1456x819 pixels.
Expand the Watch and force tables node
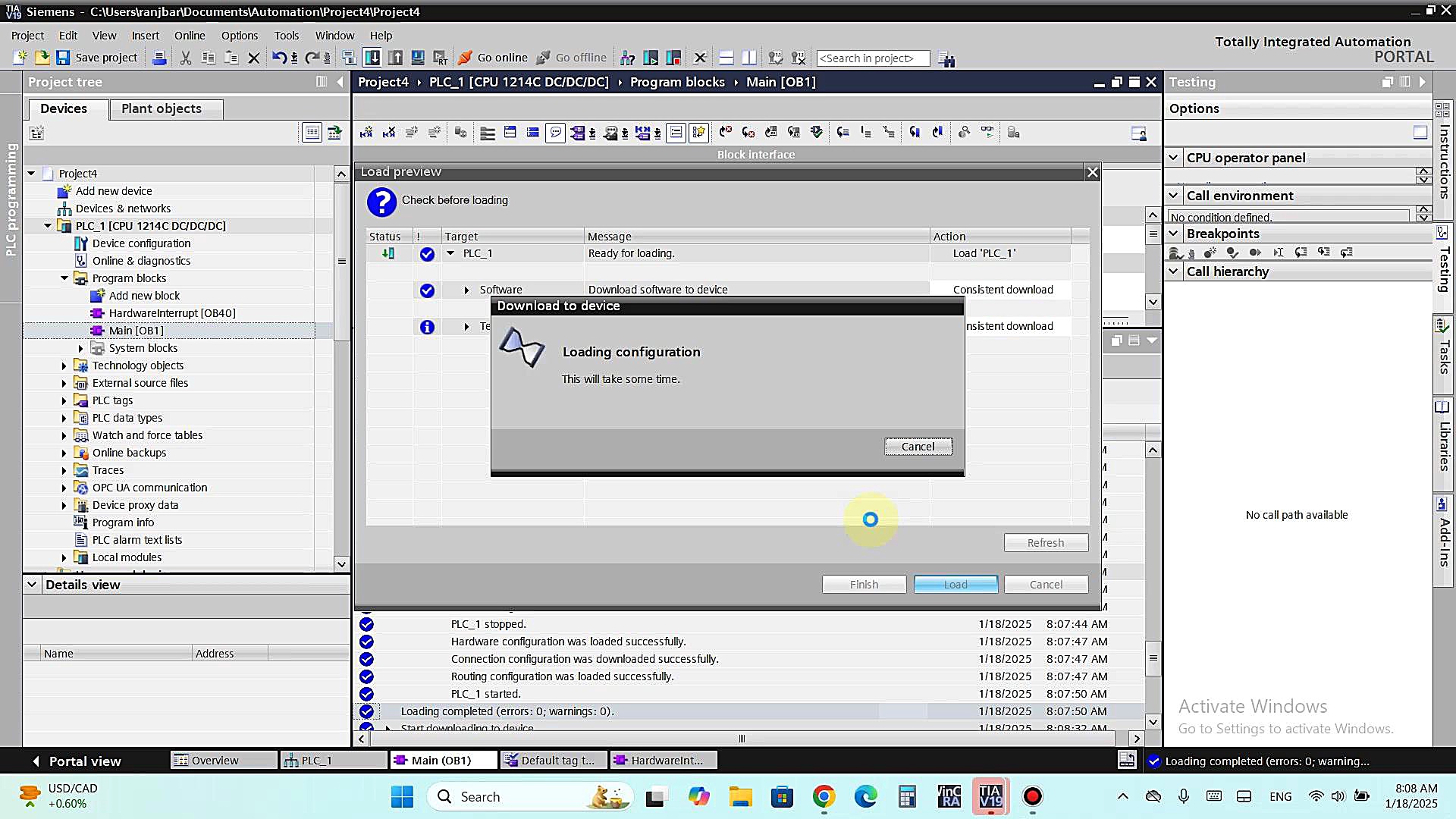pyautogui.click(x=64, y=435)
